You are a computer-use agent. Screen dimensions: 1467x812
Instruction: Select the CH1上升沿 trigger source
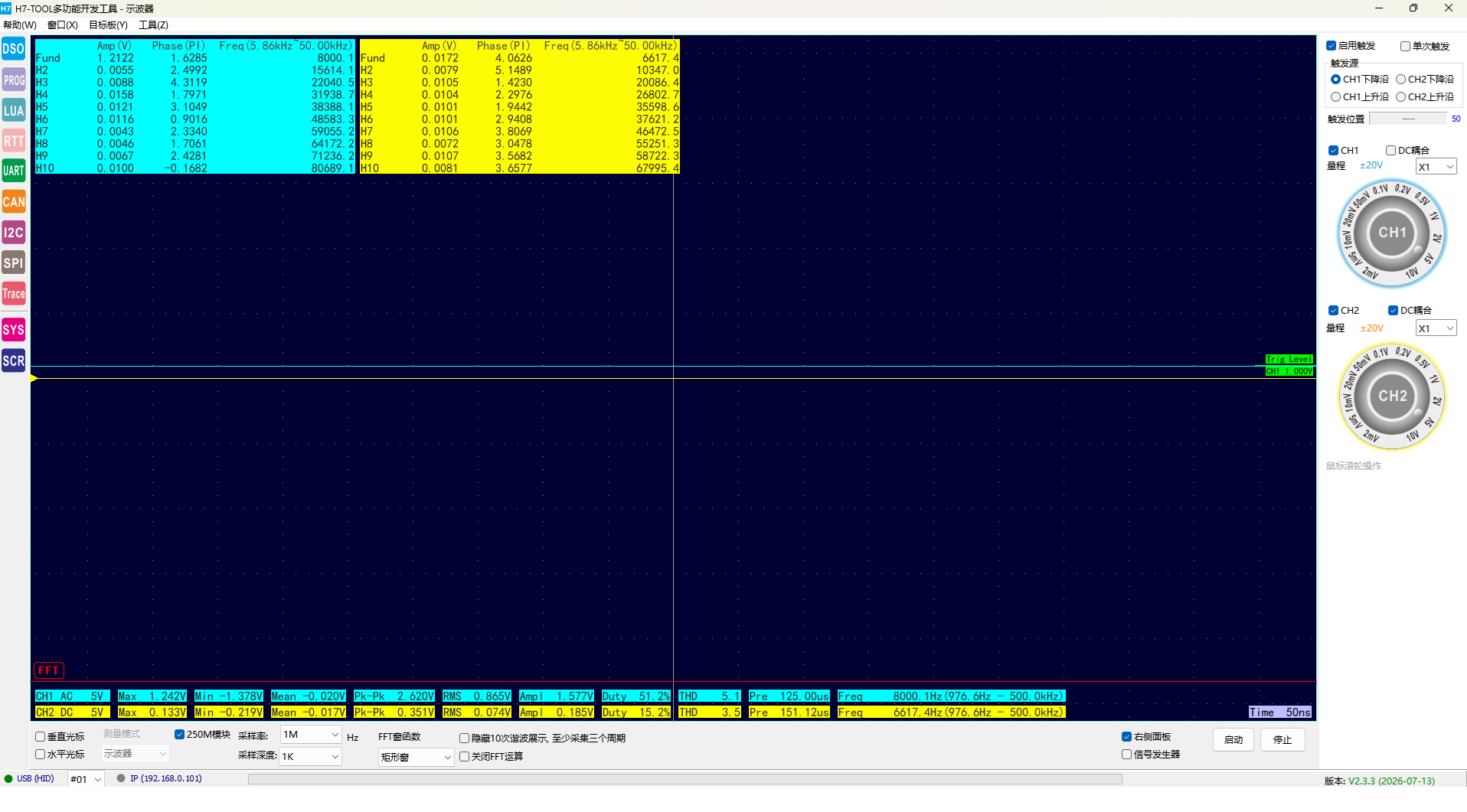click(x=1360, y=97)
